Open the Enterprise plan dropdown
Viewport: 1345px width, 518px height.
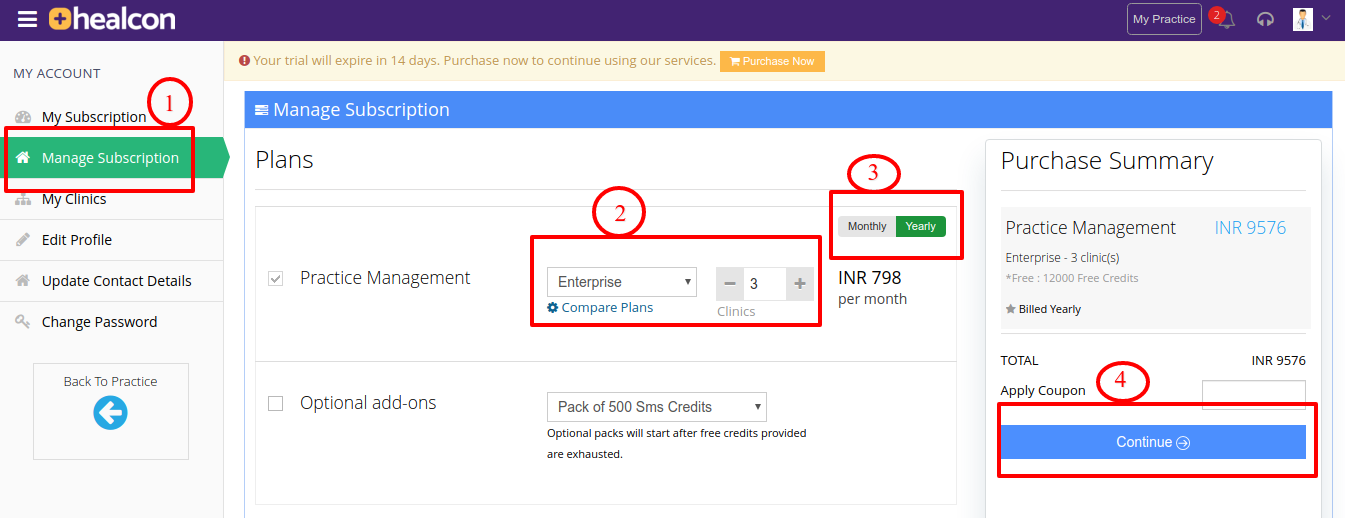[x=622, y=282]
